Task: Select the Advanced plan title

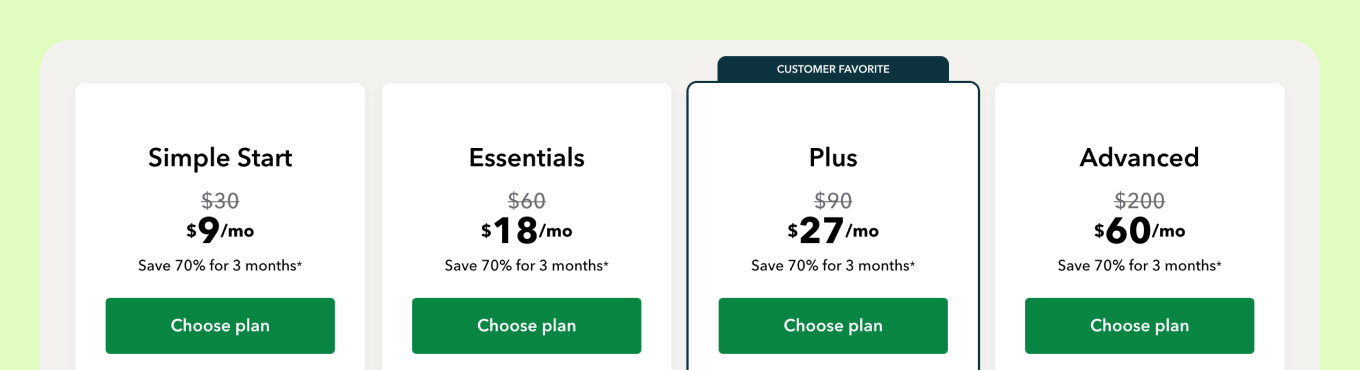Action: [x=1139, y=158]
